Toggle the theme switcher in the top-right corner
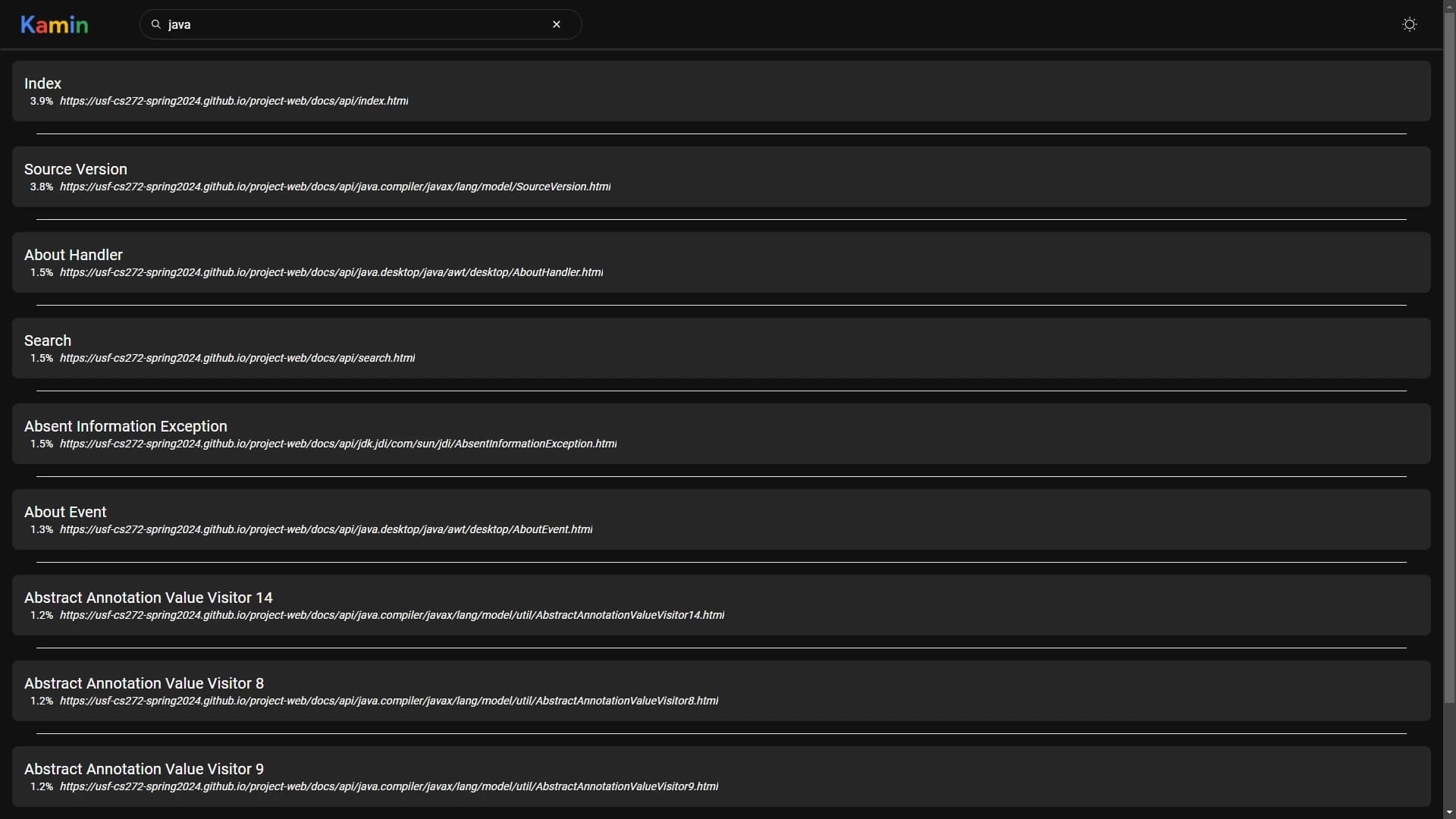The width and height of the screenshot is (1456, 819). [1409, 24]
